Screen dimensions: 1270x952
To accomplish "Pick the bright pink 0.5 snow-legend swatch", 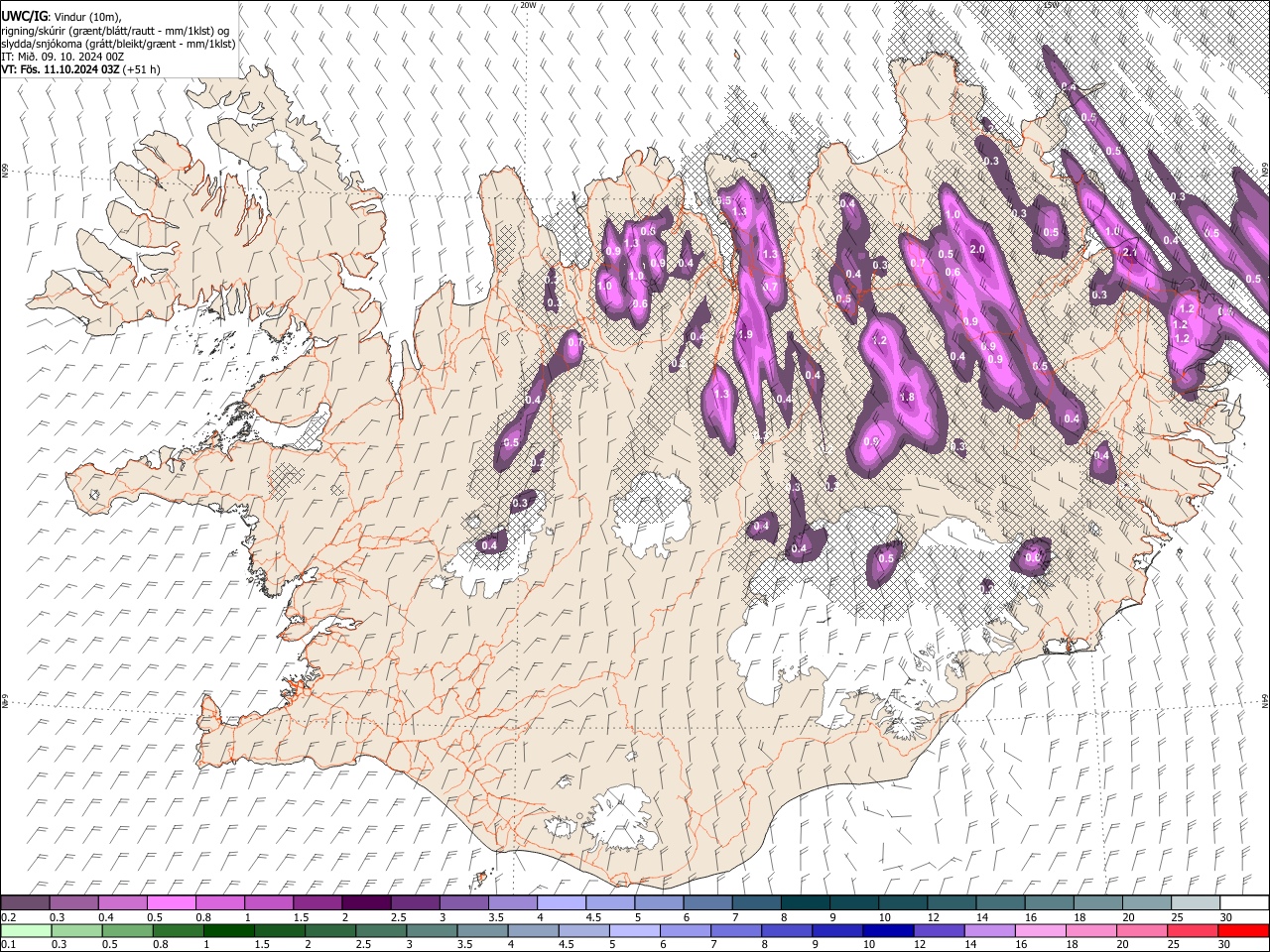I will coord(171,902).
